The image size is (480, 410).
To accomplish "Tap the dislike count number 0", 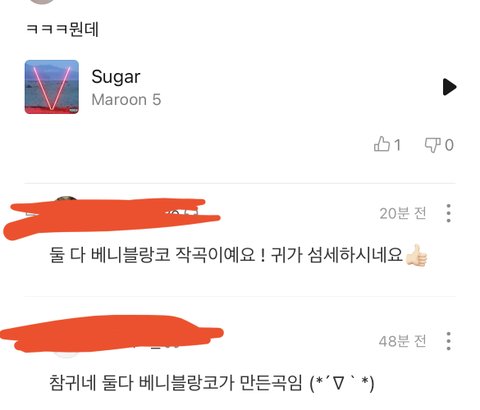I will point(449,145).
